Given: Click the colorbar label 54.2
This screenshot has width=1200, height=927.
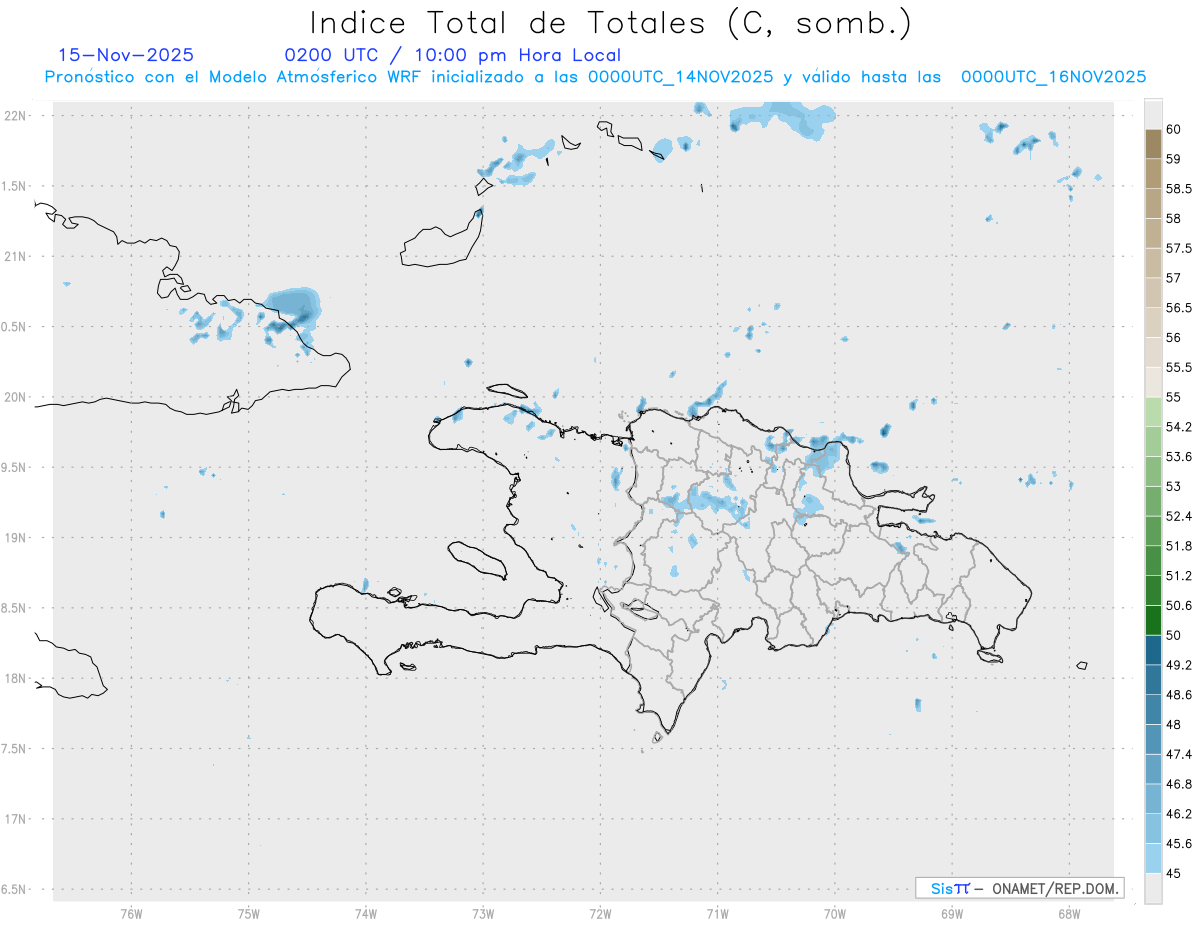Looking at the screenshot, I should point(1178,427).
